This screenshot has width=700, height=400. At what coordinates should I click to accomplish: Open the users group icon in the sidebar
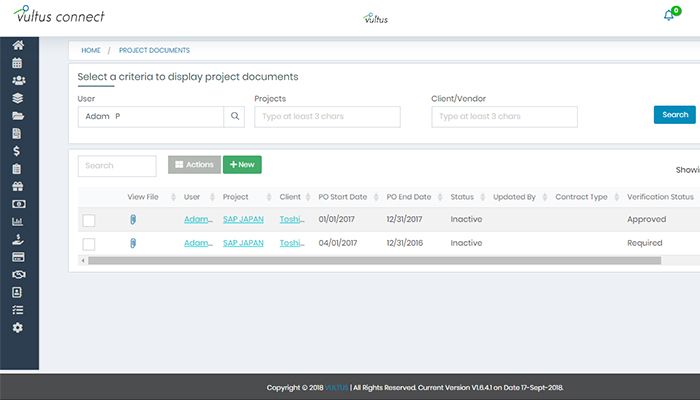(18, 80)
